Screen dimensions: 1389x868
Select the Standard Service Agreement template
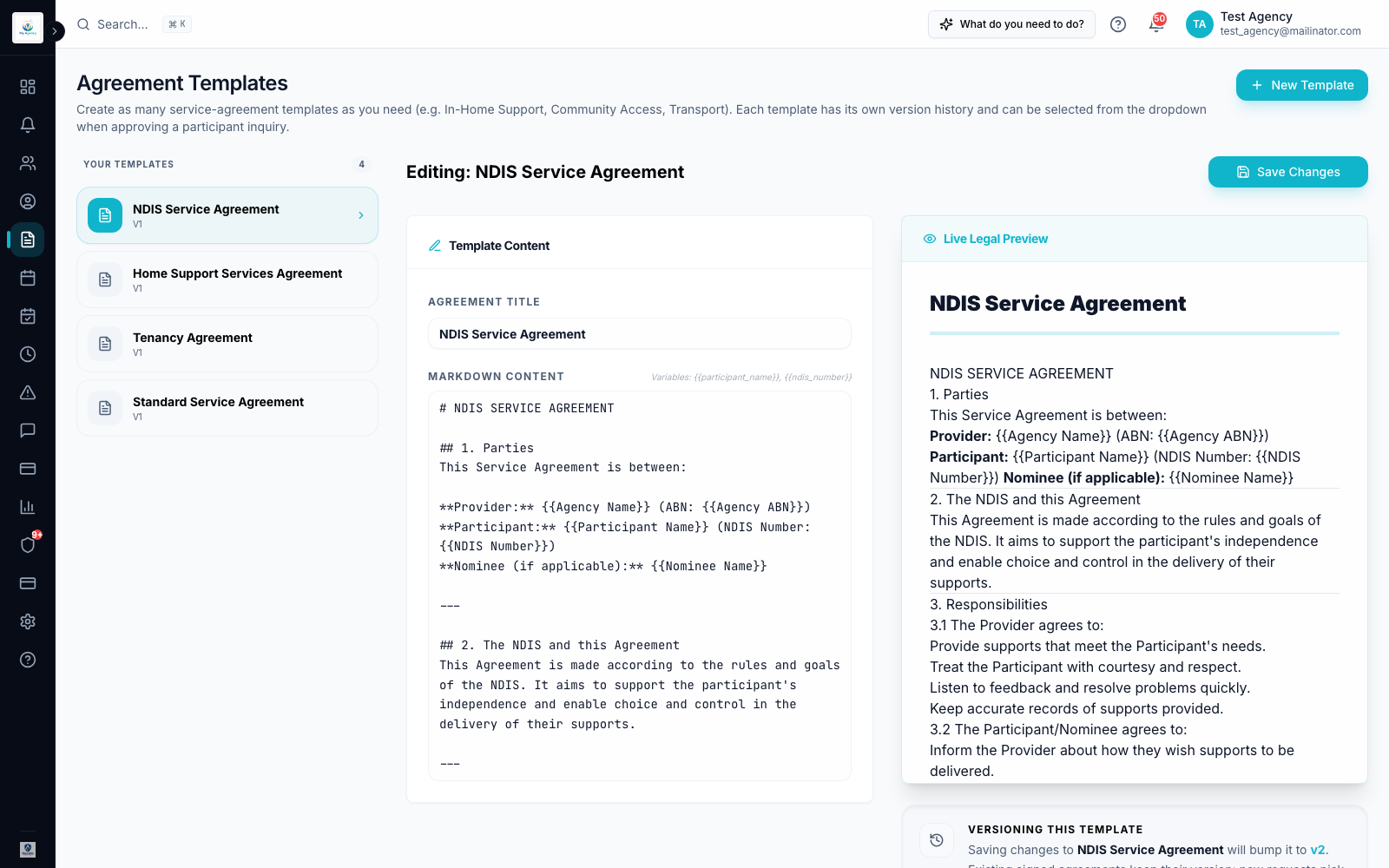(227, 408)
